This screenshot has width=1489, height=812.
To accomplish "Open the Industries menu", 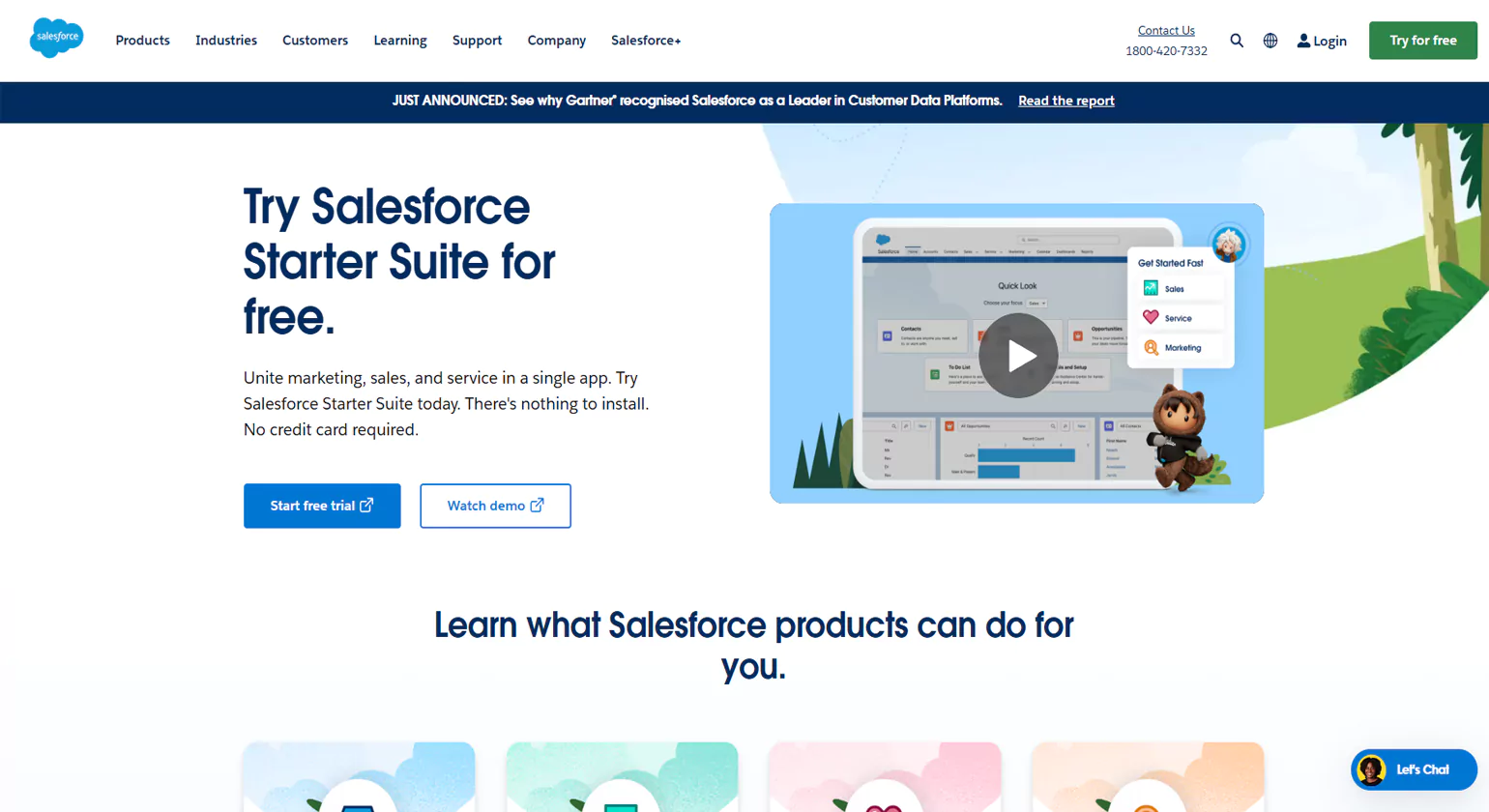I will point(225,41).
